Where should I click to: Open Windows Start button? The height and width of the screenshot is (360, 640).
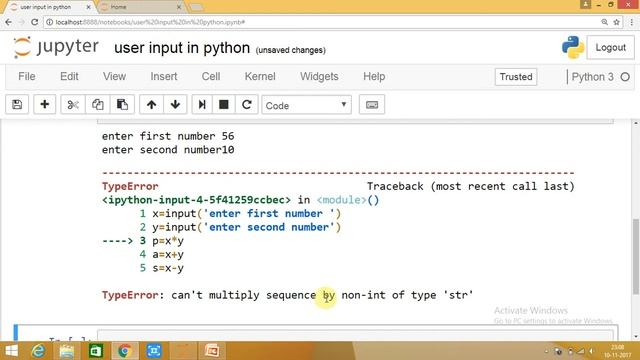[11, 351]
